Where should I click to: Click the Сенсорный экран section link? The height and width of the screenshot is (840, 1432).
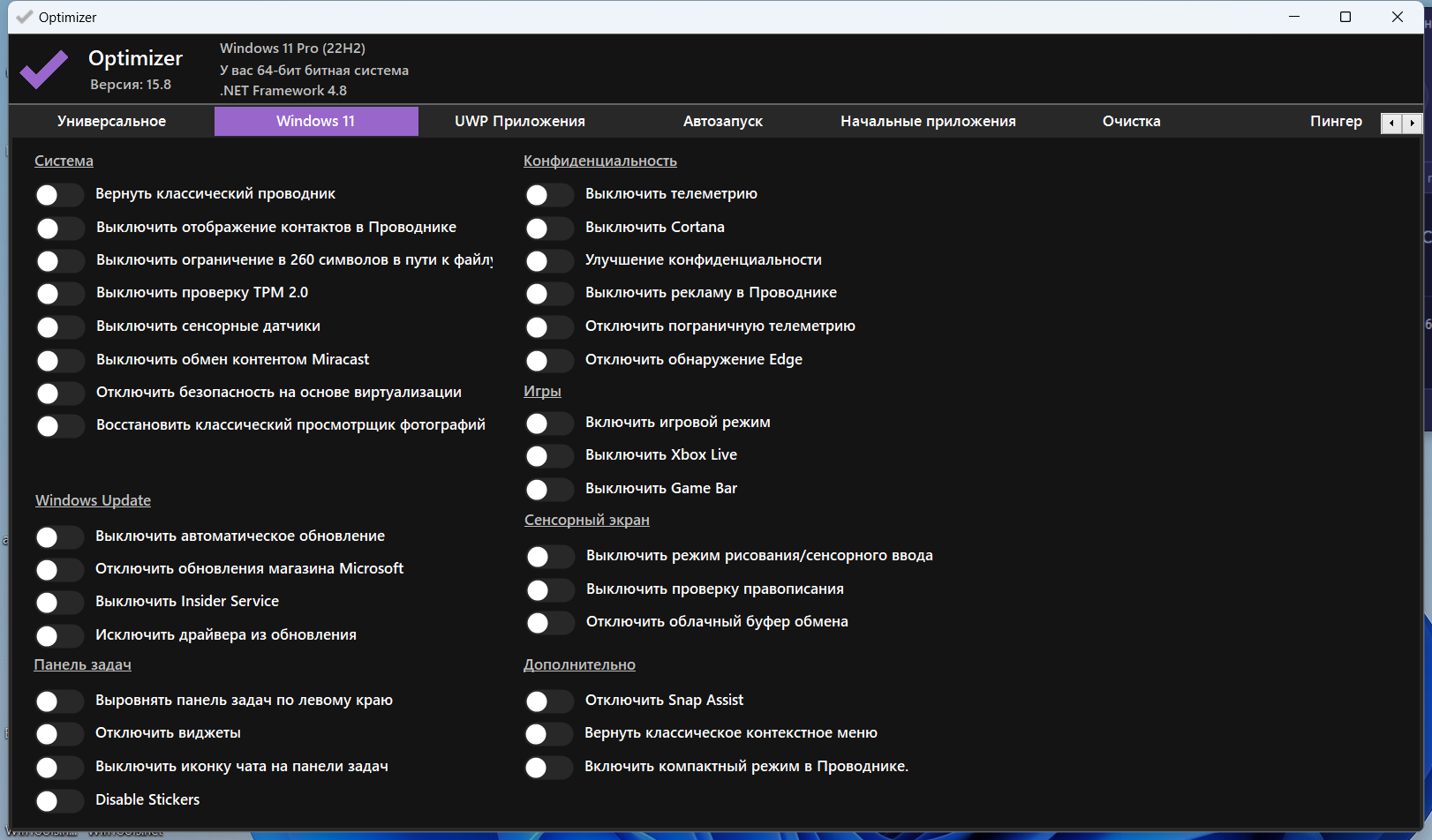coord(587,520)
